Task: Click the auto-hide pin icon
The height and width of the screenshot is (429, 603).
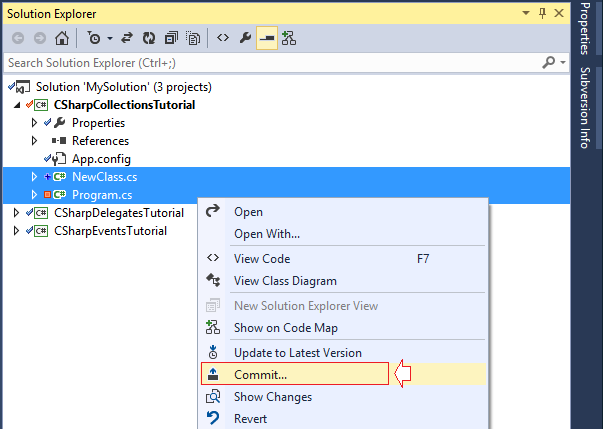Action: tap(543, 13)
